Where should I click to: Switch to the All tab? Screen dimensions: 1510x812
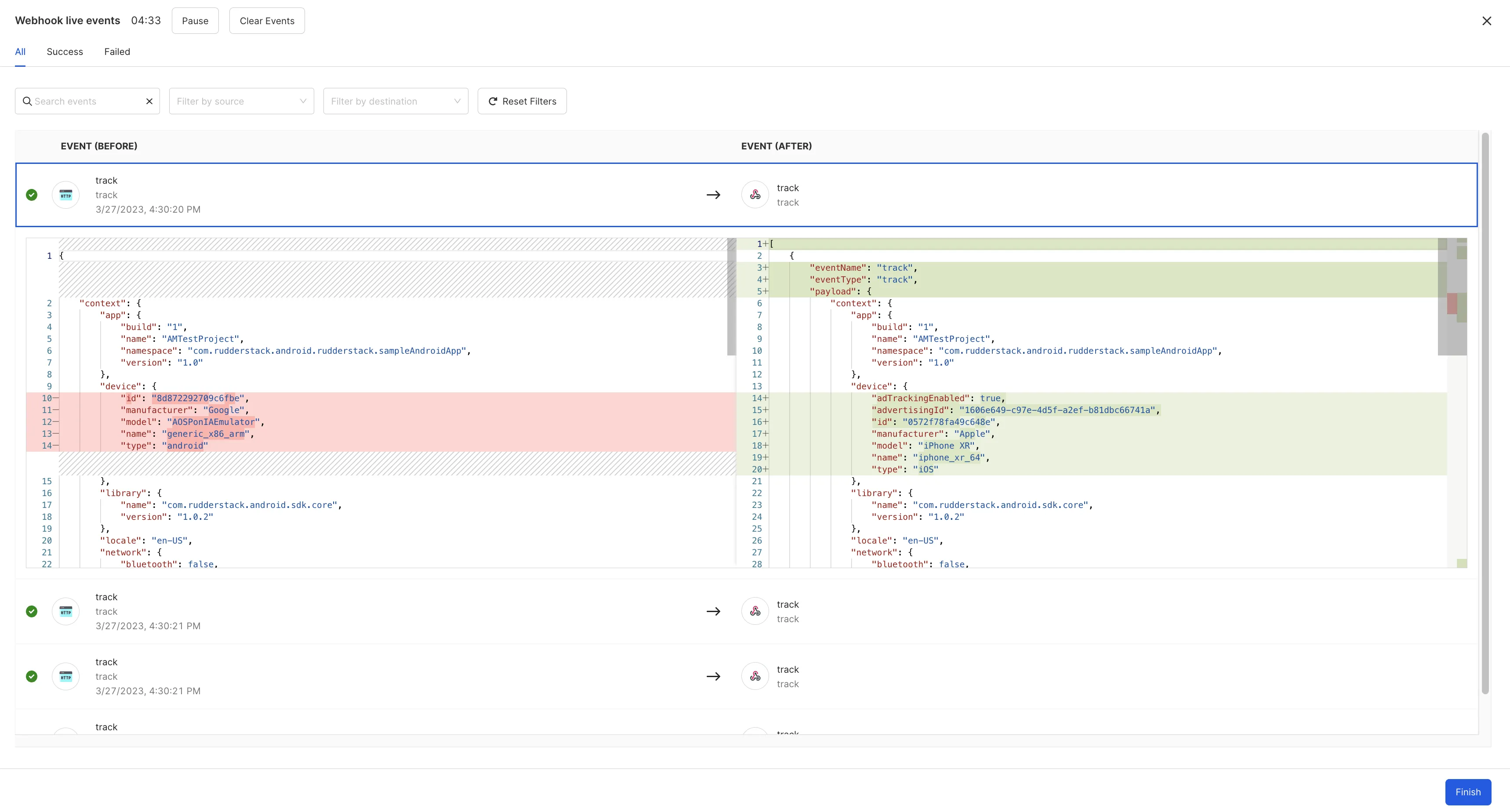click(20, 51)
